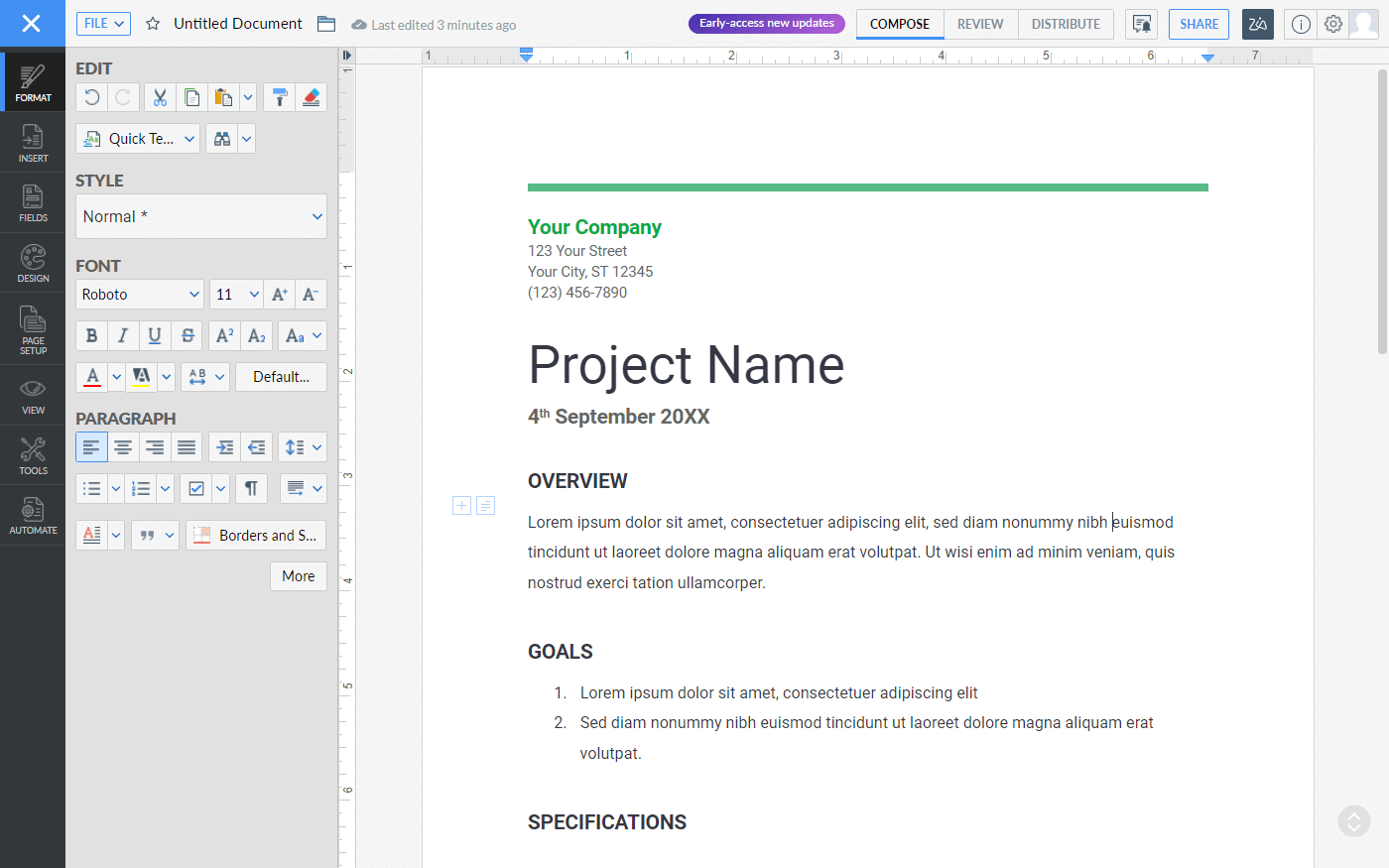Open the Automate sidebar panel
This screenshot has height=868, width=1389.
(x=33, y=515)
